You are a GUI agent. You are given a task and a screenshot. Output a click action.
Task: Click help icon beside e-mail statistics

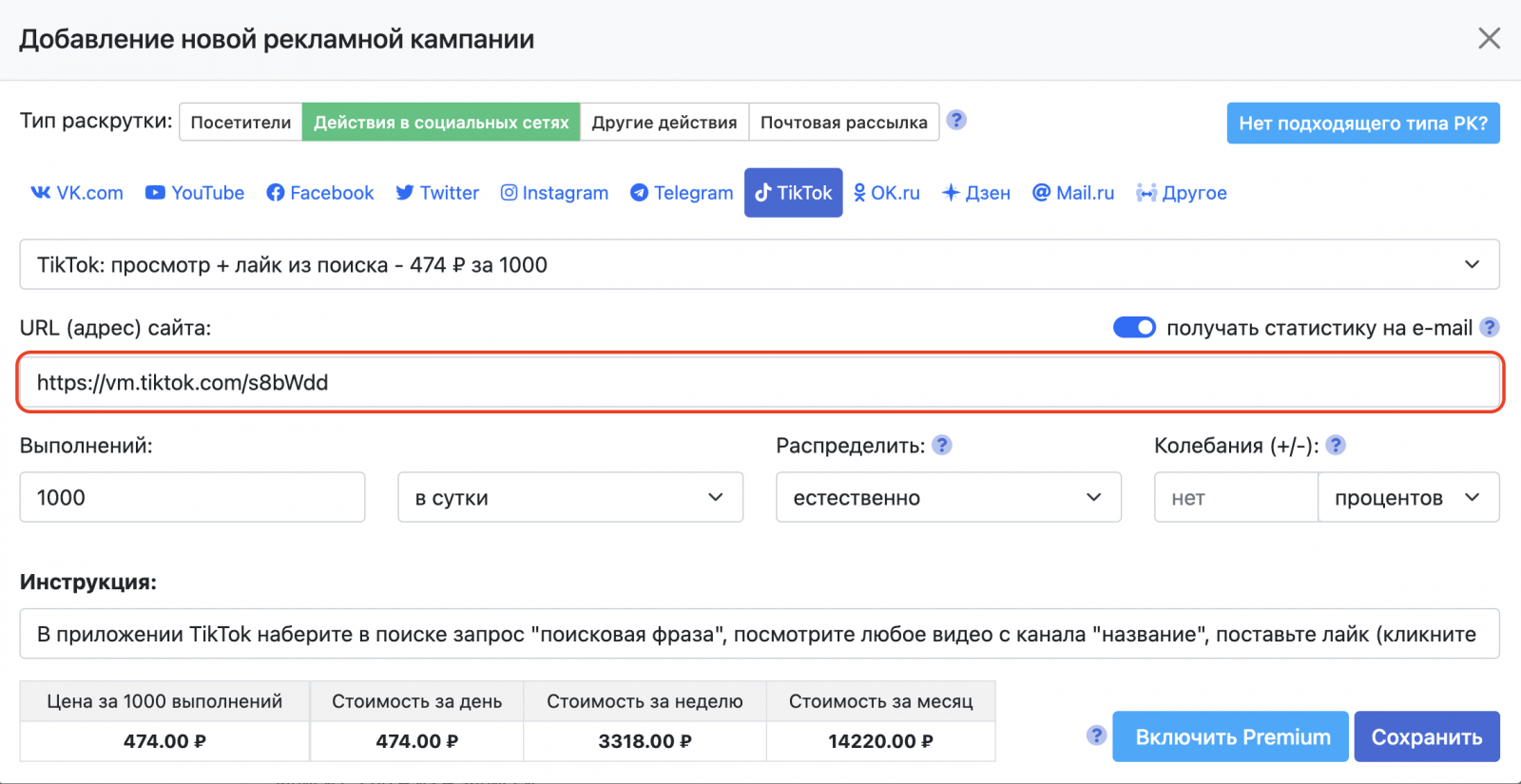click(x=1490, y=328)
